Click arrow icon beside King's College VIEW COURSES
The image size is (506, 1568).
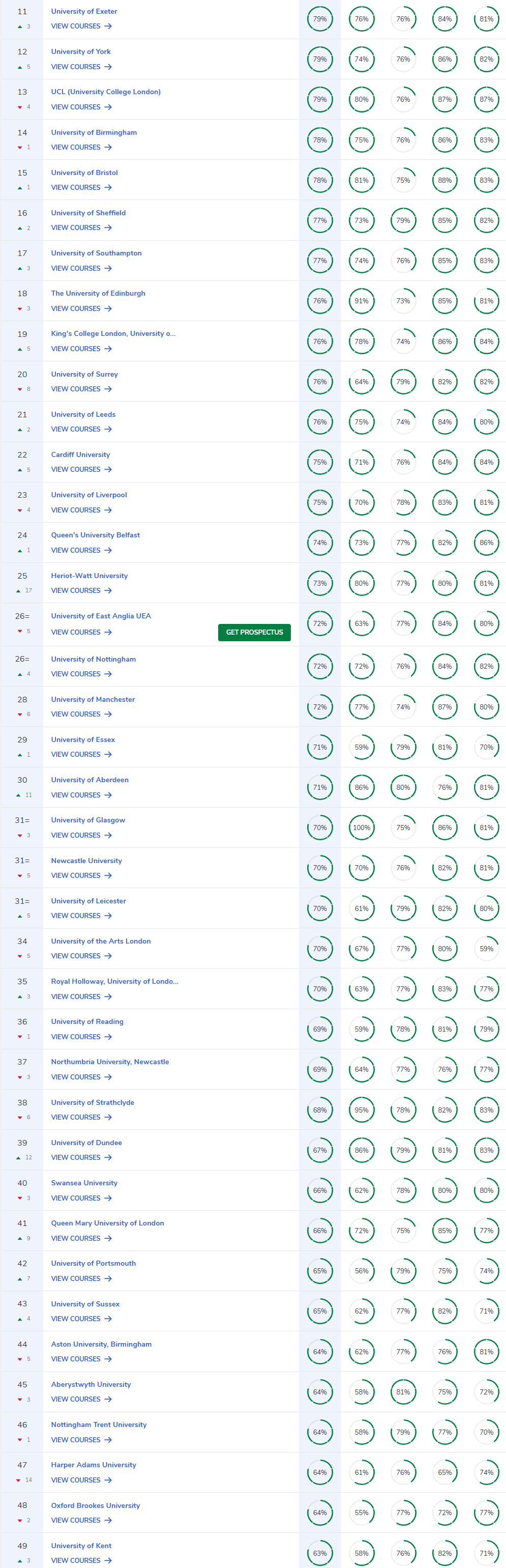pyautogui.click(x=108, y=349)
